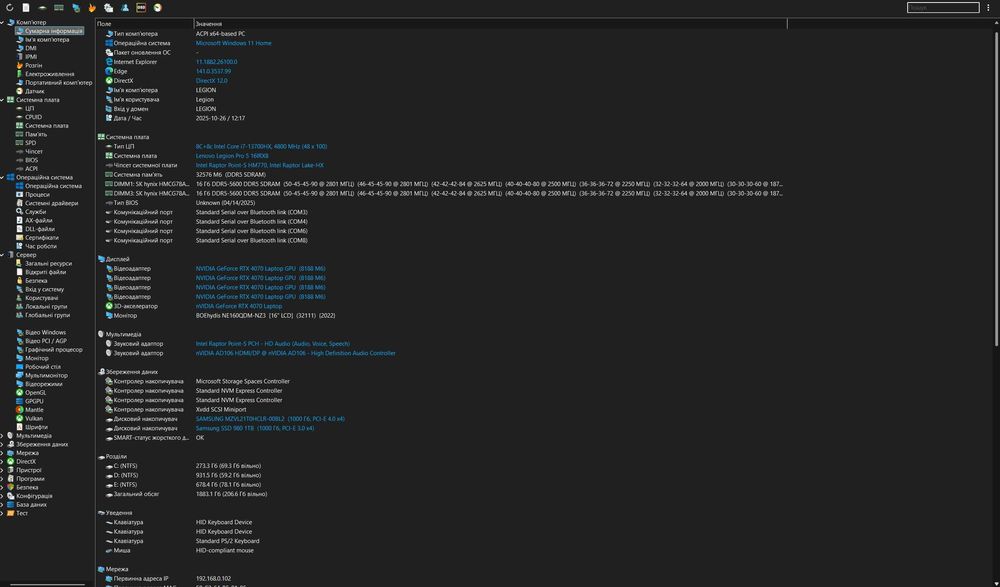Select Відео PCI / AGP tree item

[x=41, y=341]
